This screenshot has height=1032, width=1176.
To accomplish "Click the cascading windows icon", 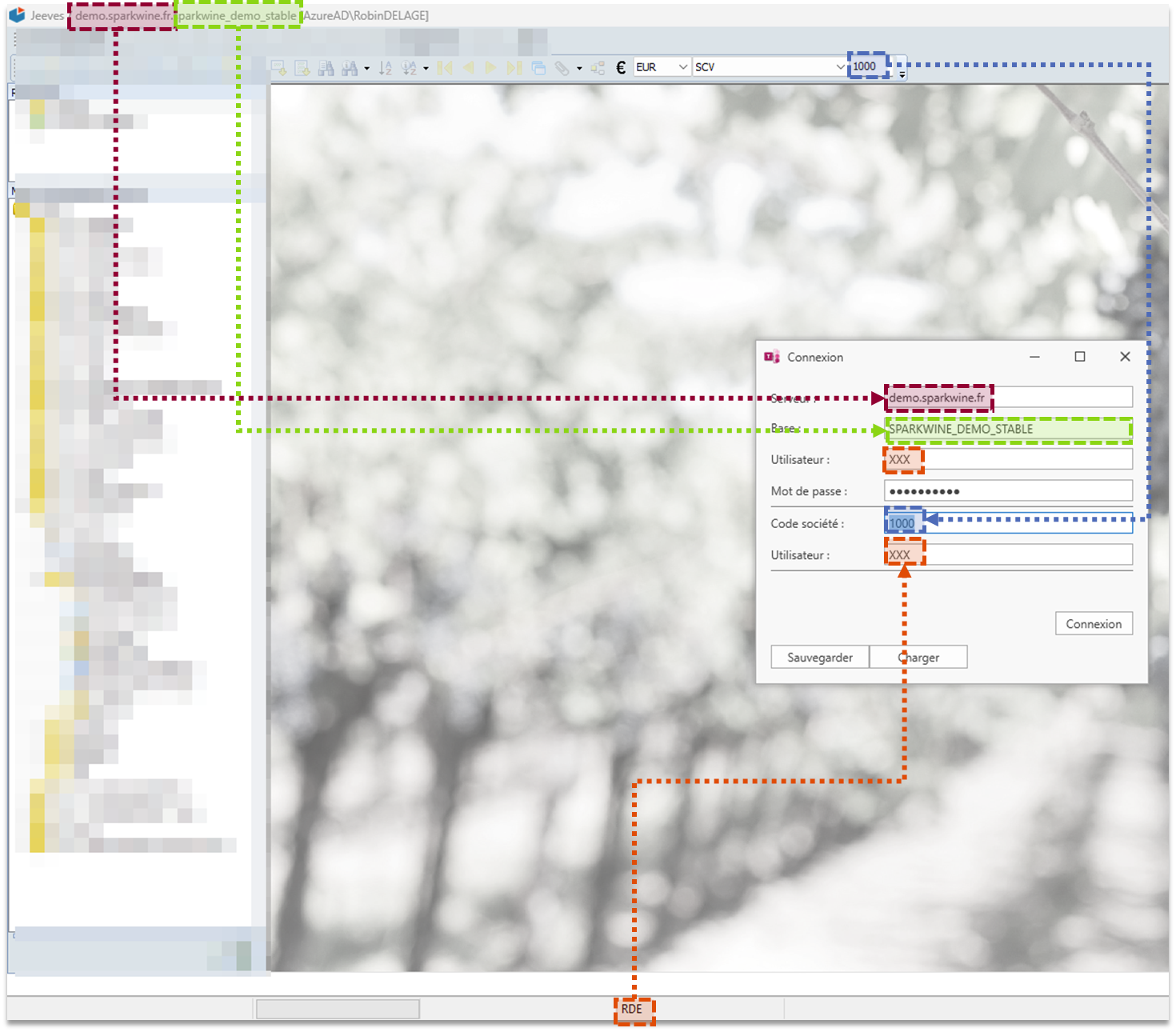I will [x=538, y=68].
